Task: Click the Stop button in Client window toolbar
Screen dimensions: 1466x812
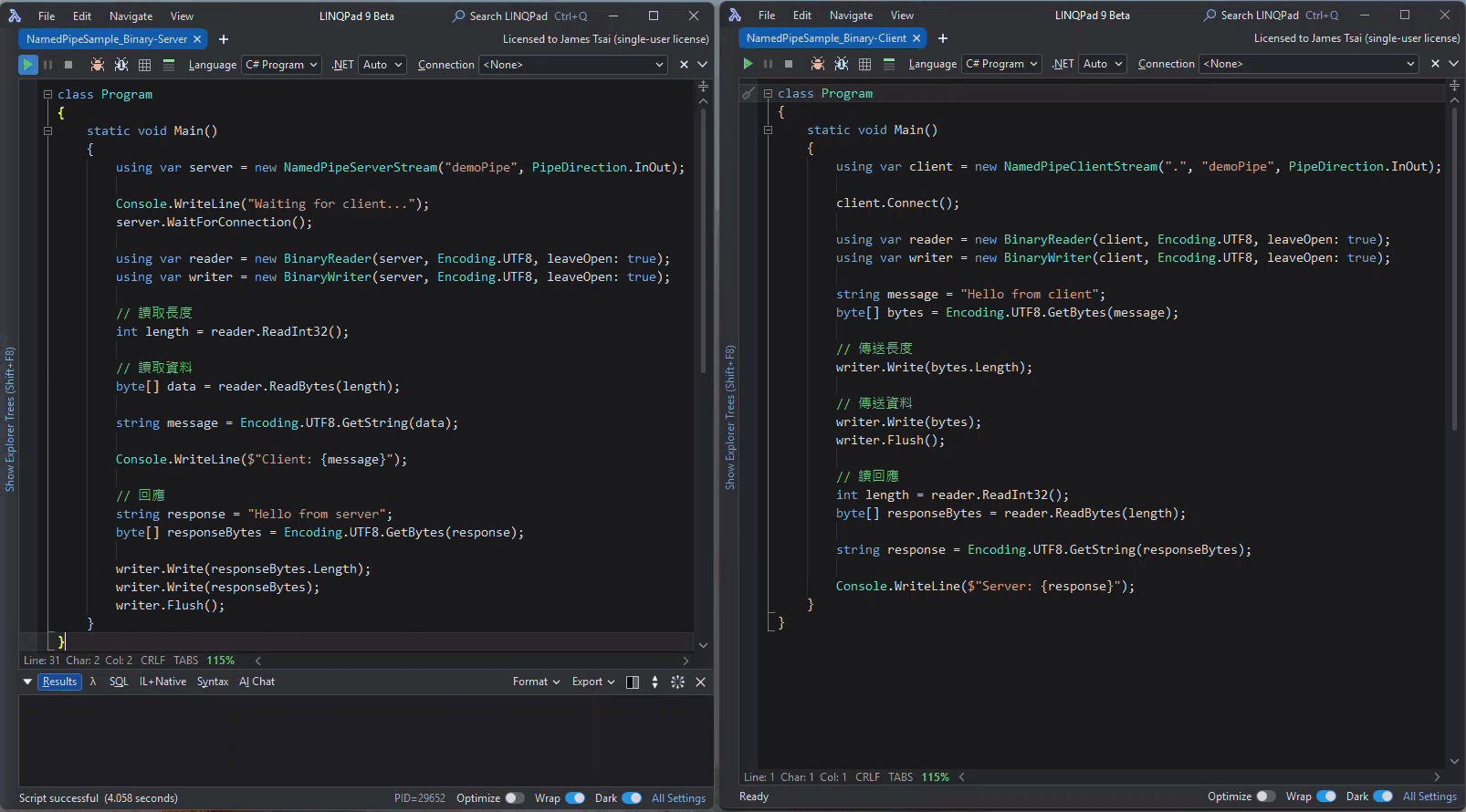Action: [789, 64]
